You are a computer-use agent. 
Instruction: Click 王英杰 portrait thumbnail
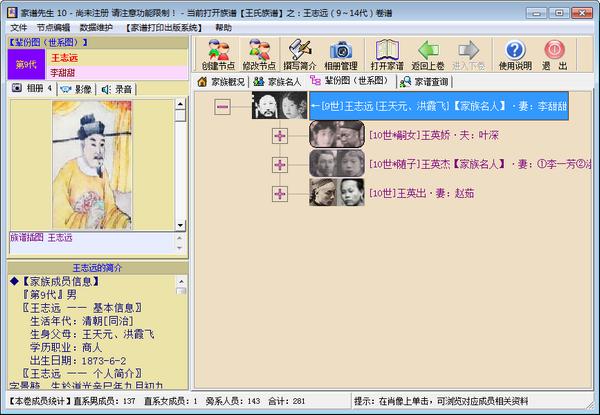tap(337, 163)
